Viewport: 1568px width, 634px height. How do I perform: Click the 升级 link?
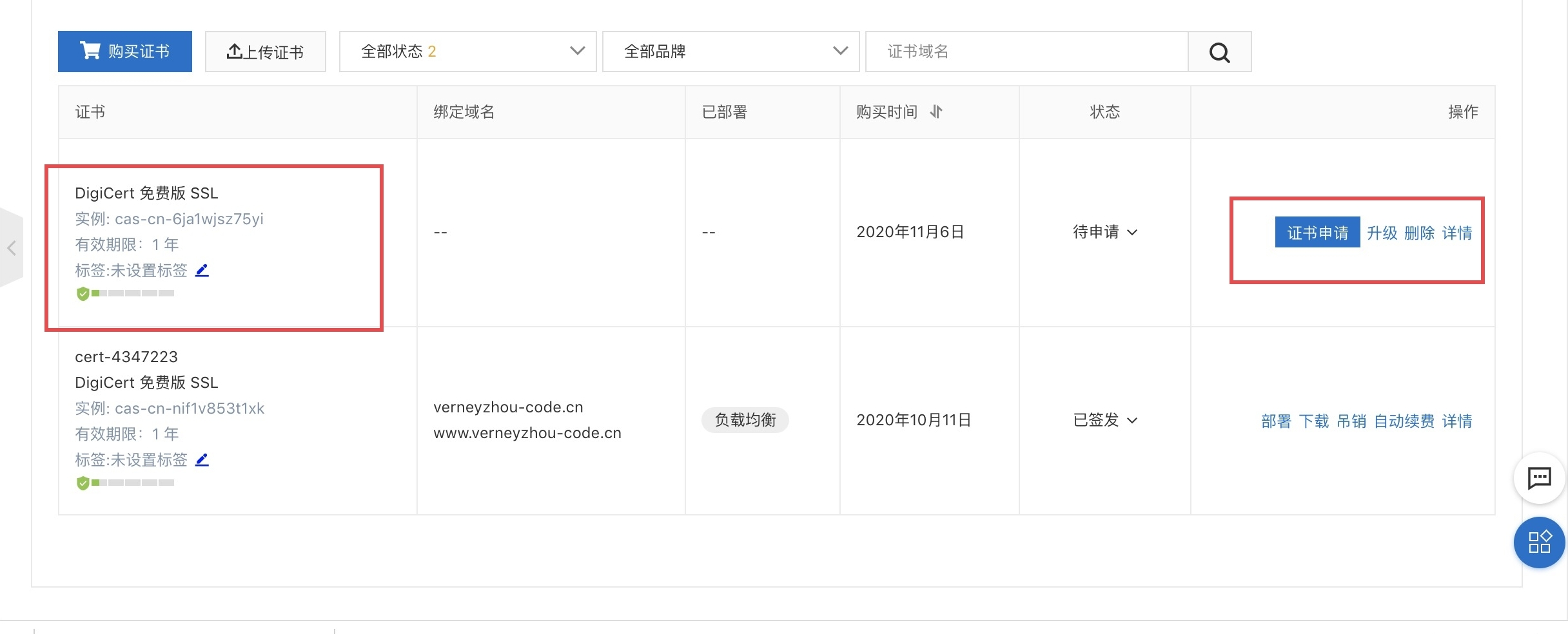(1382, 233)
